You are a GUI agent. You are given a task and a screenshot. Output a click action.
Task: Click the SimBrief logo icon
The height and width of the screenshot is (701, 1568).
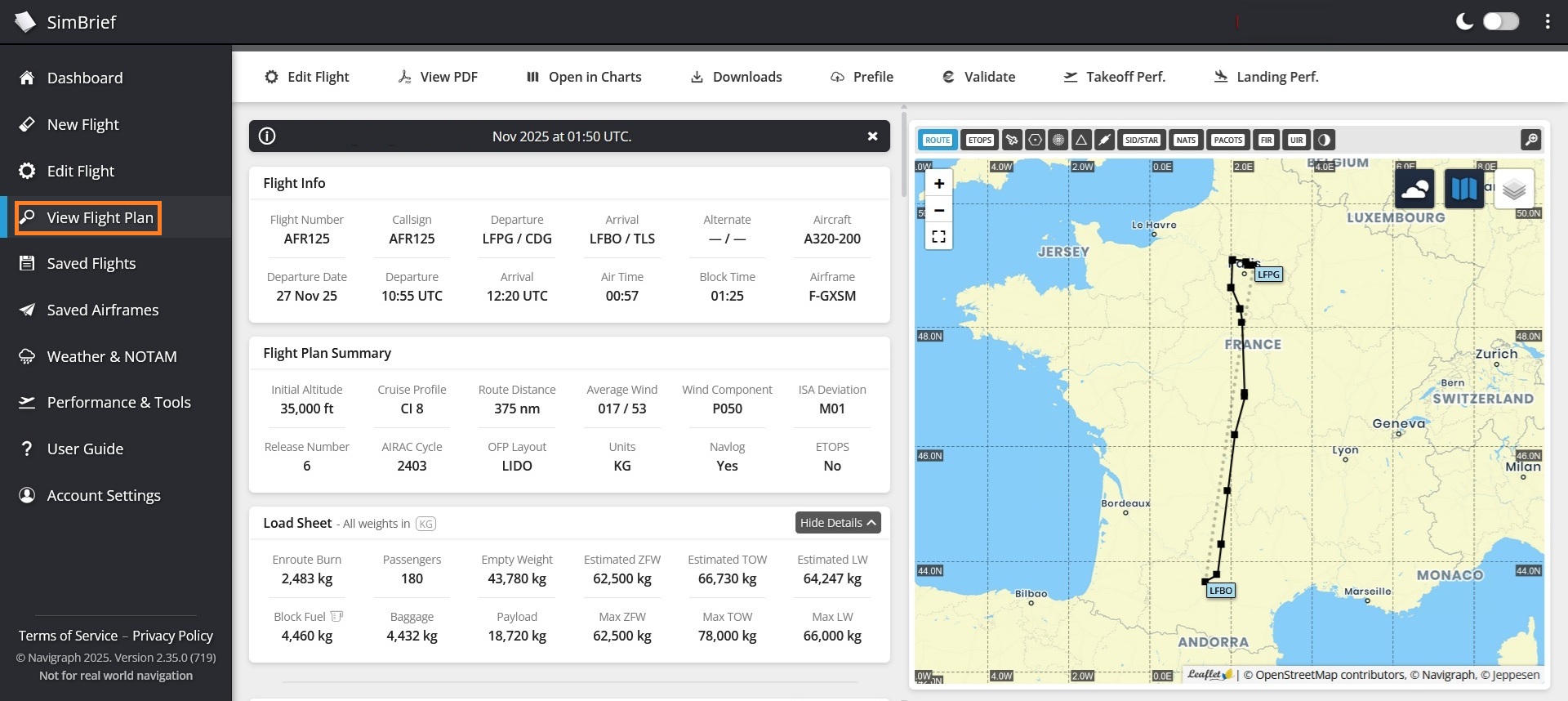pyautogui.click(x=25, y=22)
